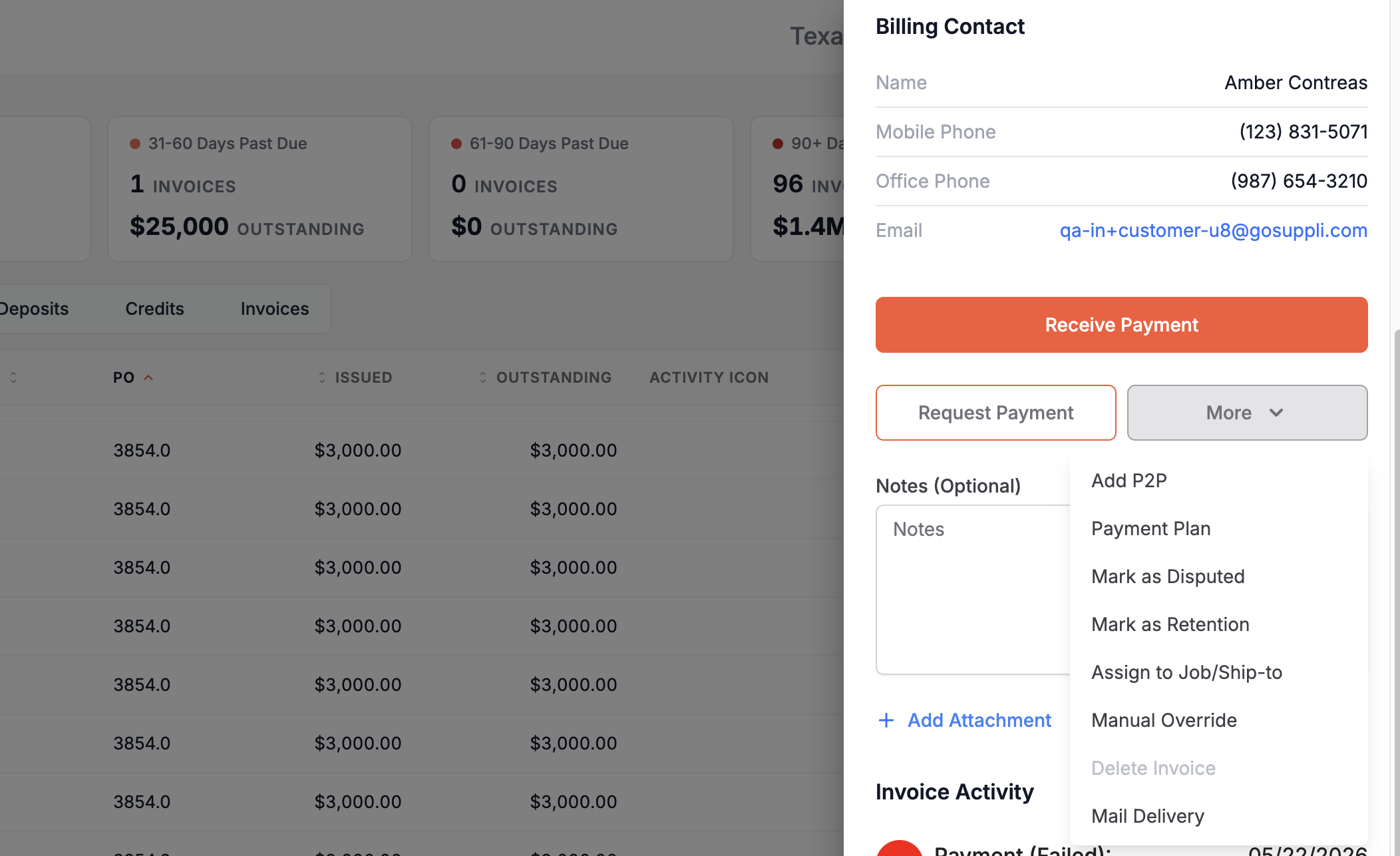This screenshot has height=856, width=1400.
Task: Click the Request Payment button
Action: 996,413
